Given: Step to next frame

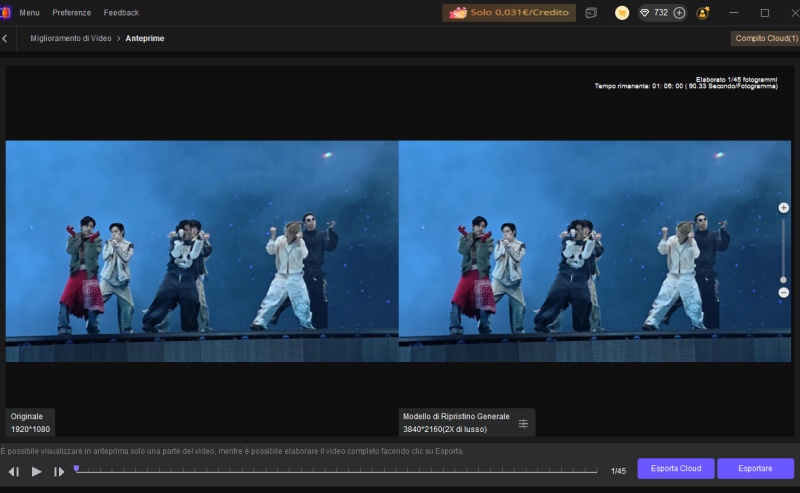Looking at the screenshot, I should (x=59, y=472).
